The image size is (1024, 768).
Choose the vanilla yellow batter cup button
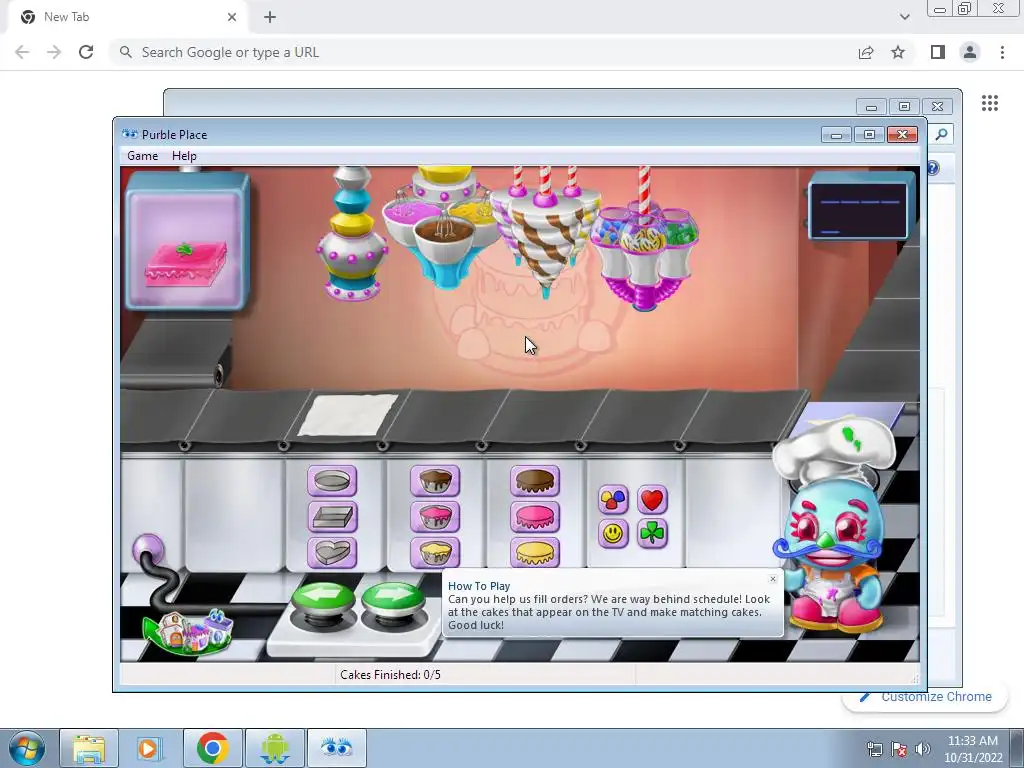pyautogui.click(x=435, y=553)
